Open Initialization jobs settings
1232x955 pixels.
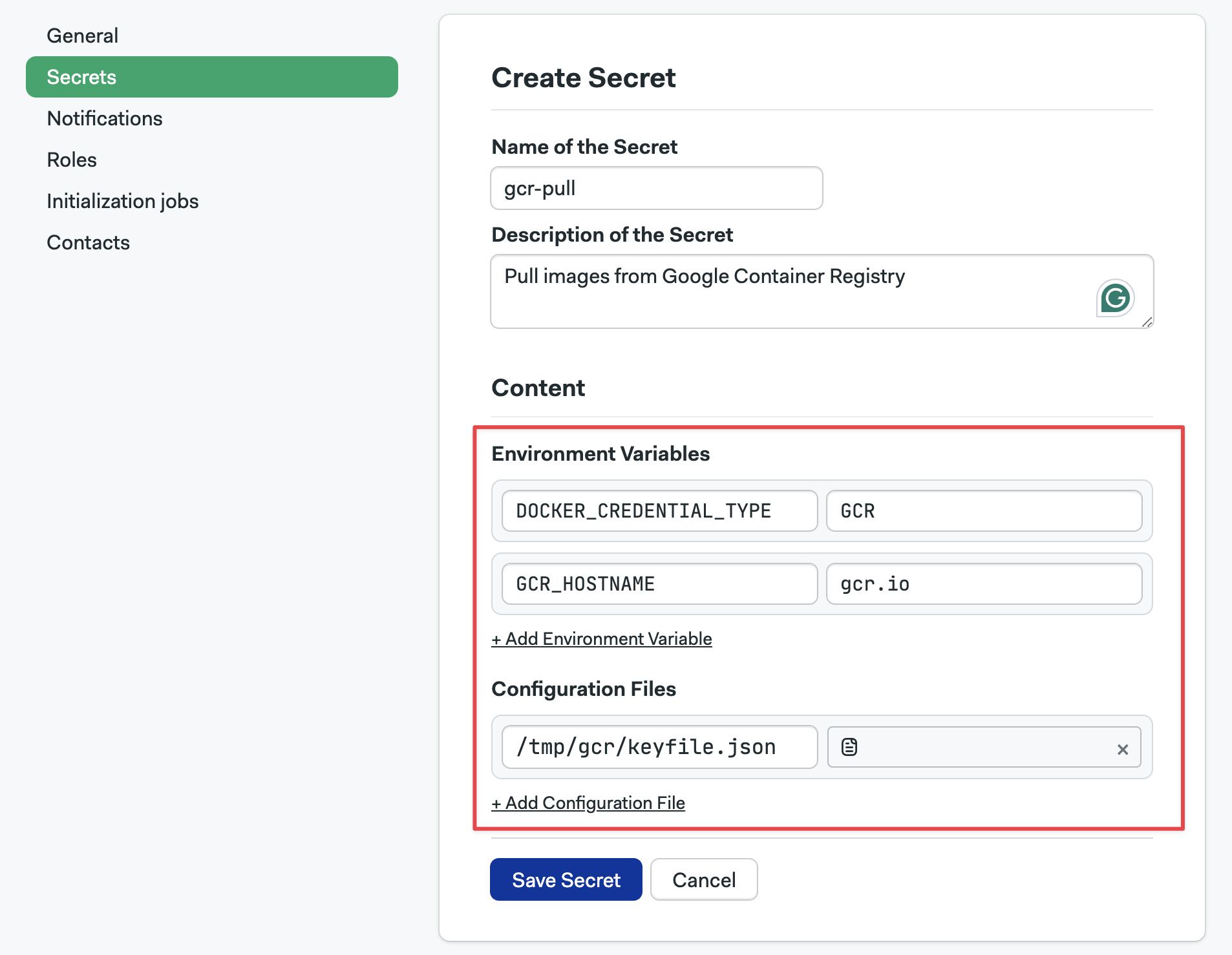pyautogui.click(x=123, y=201)
